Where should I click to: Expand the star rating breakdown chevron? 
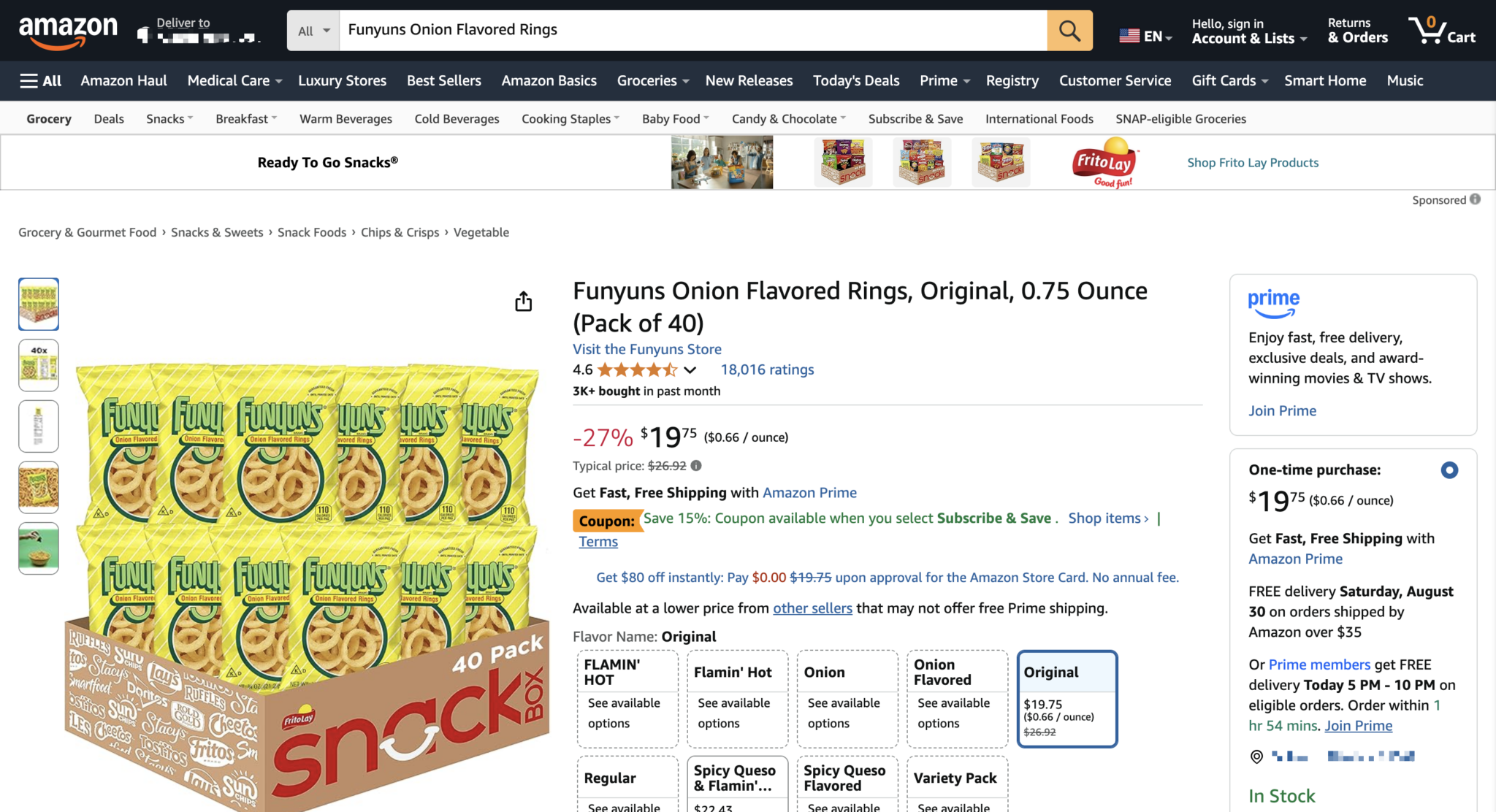[x=691, y=369]
